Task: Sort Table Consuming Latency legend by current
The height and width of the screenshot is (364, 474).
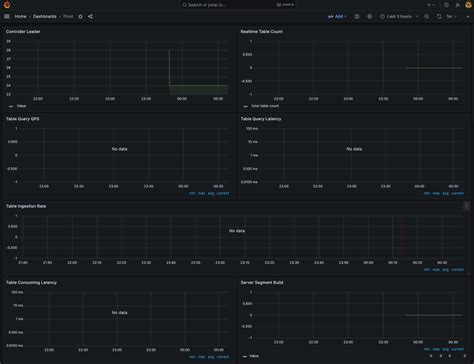Action: (223, 357)
